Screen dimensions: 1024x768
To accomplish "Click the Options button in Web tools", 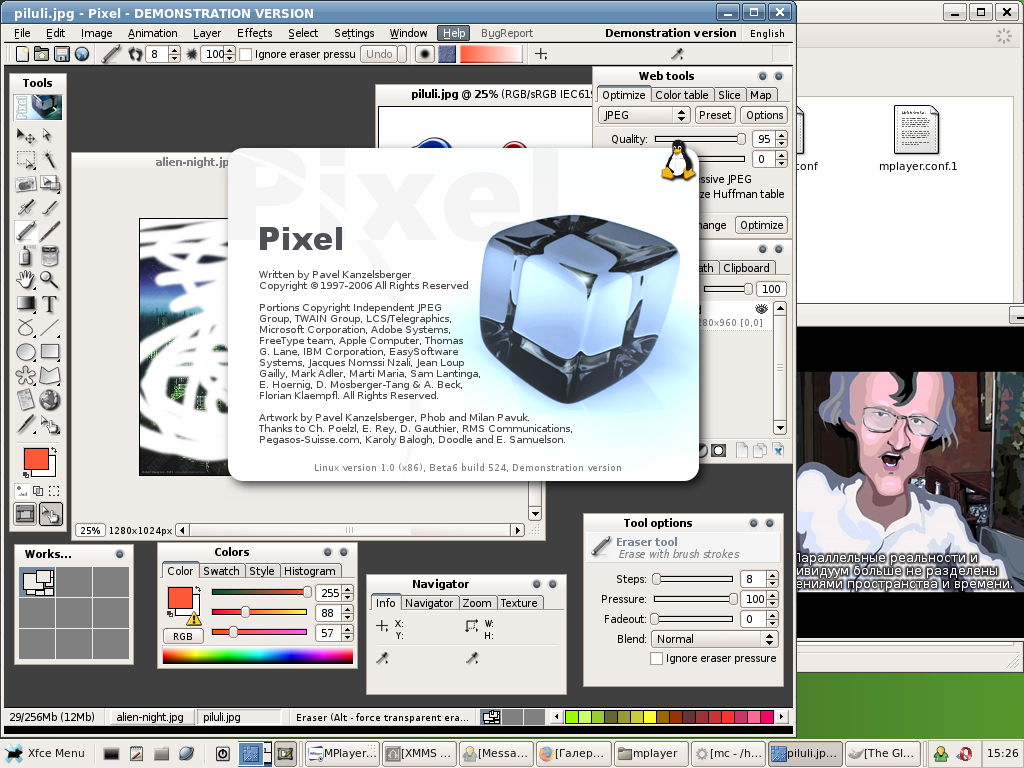I will tap(764, 115).
